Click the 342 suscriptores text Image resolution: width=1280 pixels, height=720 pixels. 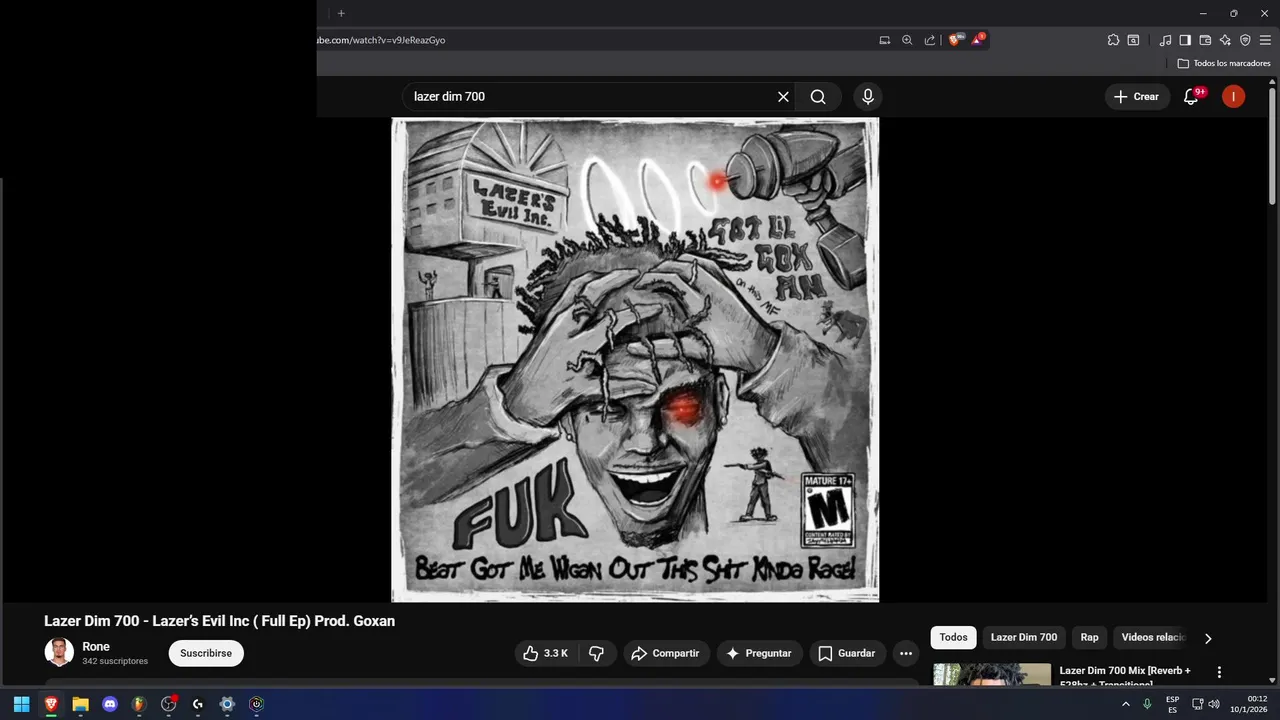pos(115,661)
